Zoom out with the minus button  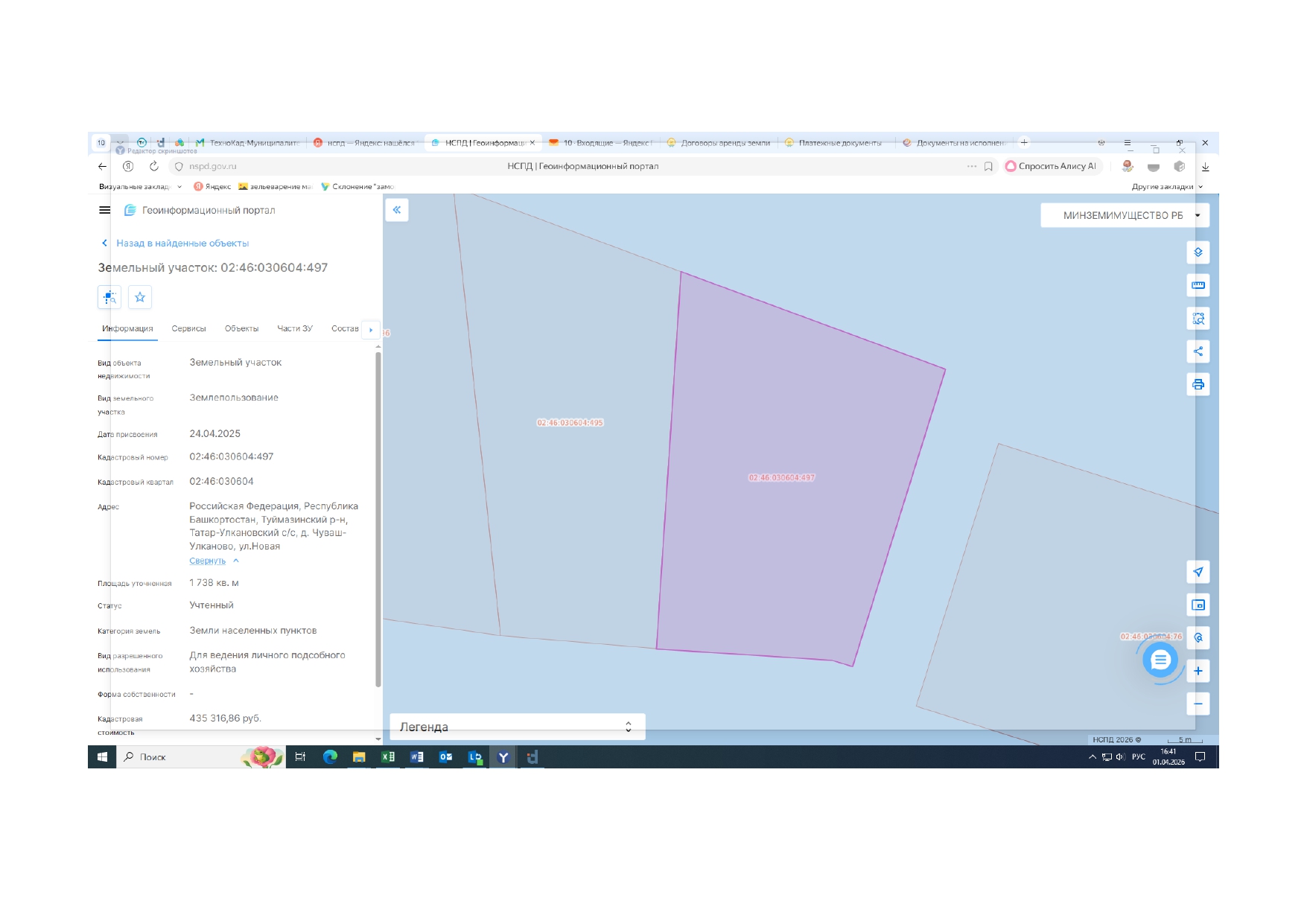click(x=1198, y=704)
